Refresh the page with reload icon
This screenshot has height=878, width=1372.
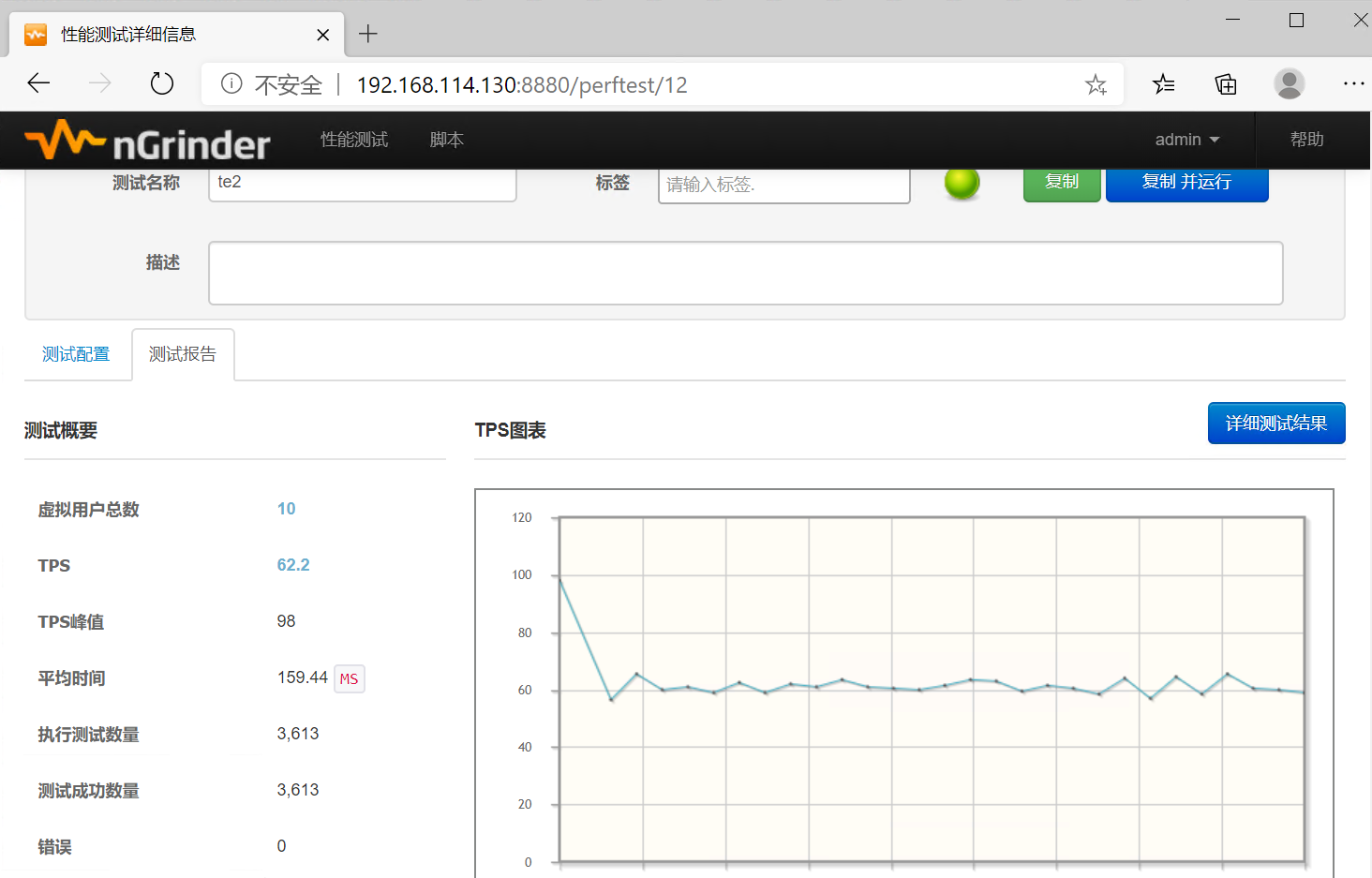pyautogui.click(x=162, y=84)
